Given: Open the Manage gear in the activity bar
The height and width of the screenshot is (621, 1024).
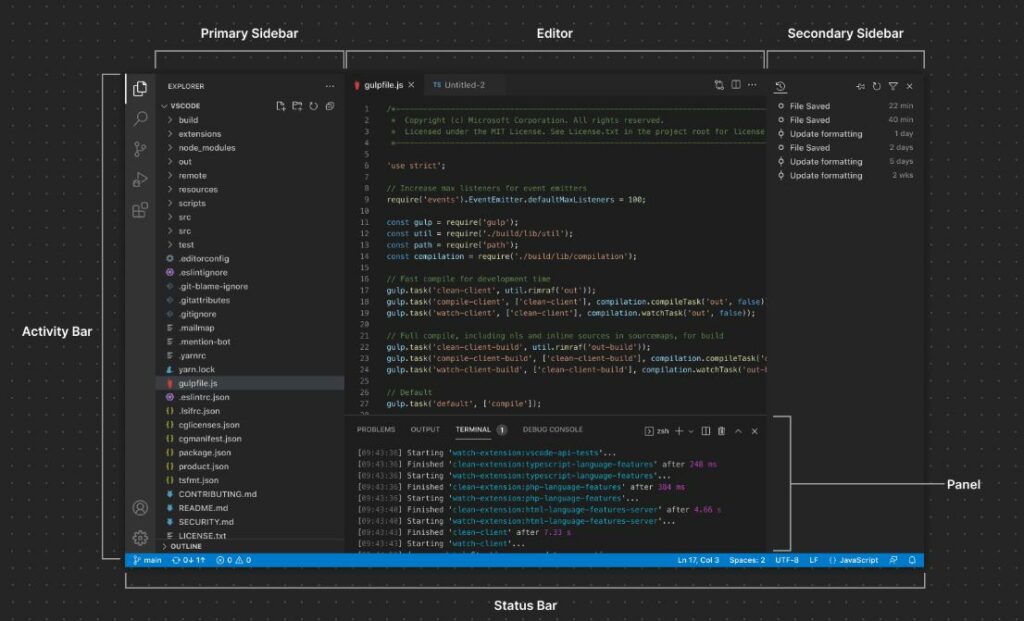Looking at the screenshot, I should [x=140, y=537].
